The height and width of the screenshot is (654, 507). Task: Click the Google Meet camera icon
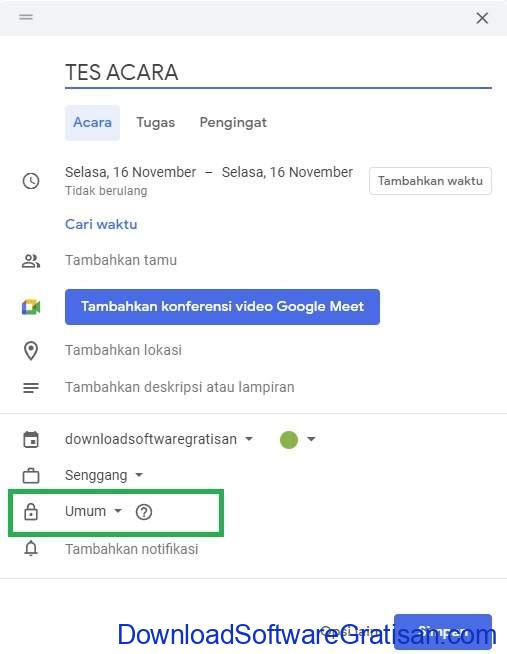click(x=31, y=307)
